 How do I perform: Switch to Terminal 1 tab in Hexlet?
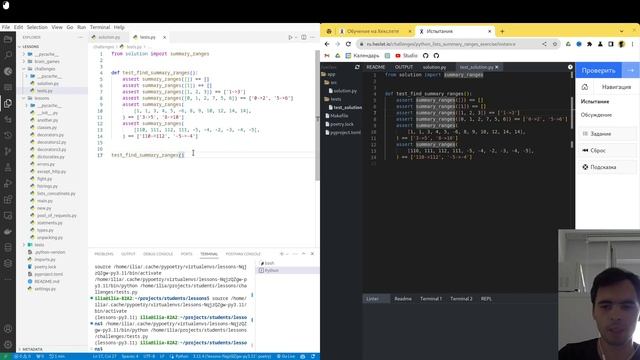431,299
